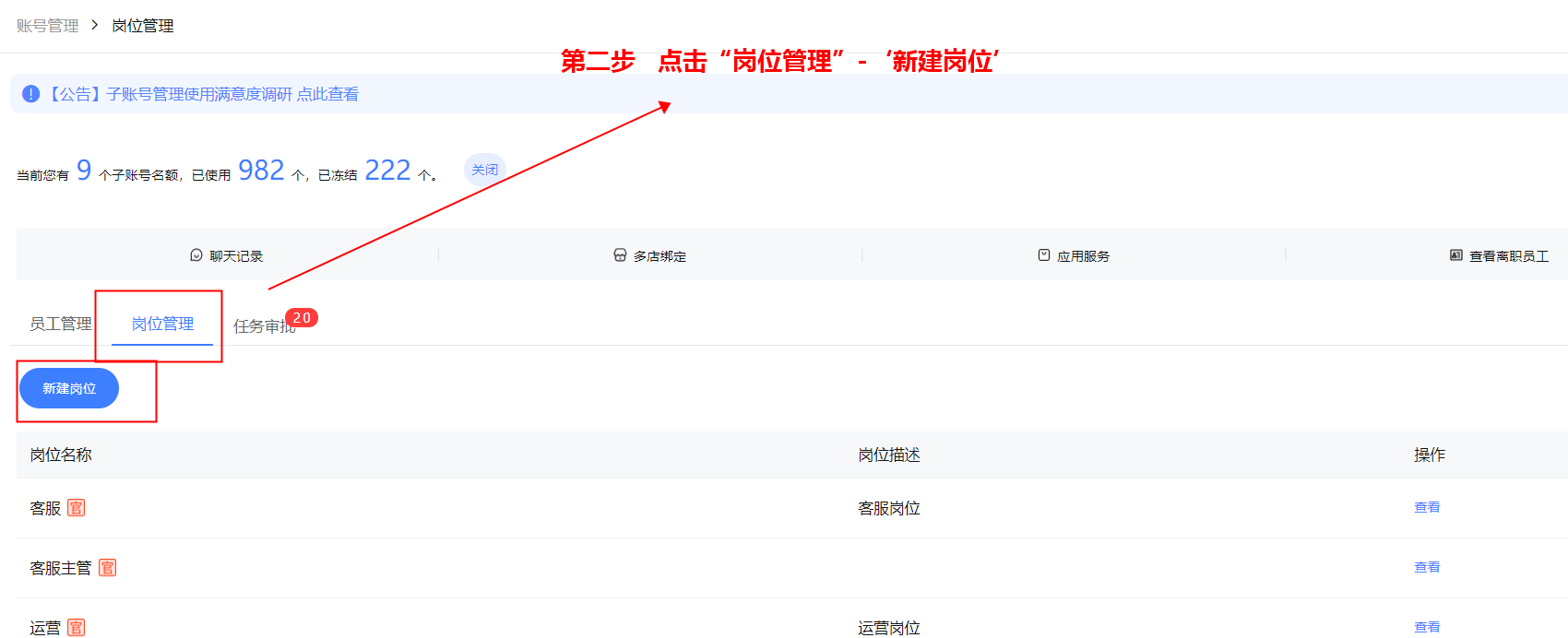Viewport: 1568px width, 638px height.
Task: Click the 应用服务 app icon
Action: [1044, 255]
